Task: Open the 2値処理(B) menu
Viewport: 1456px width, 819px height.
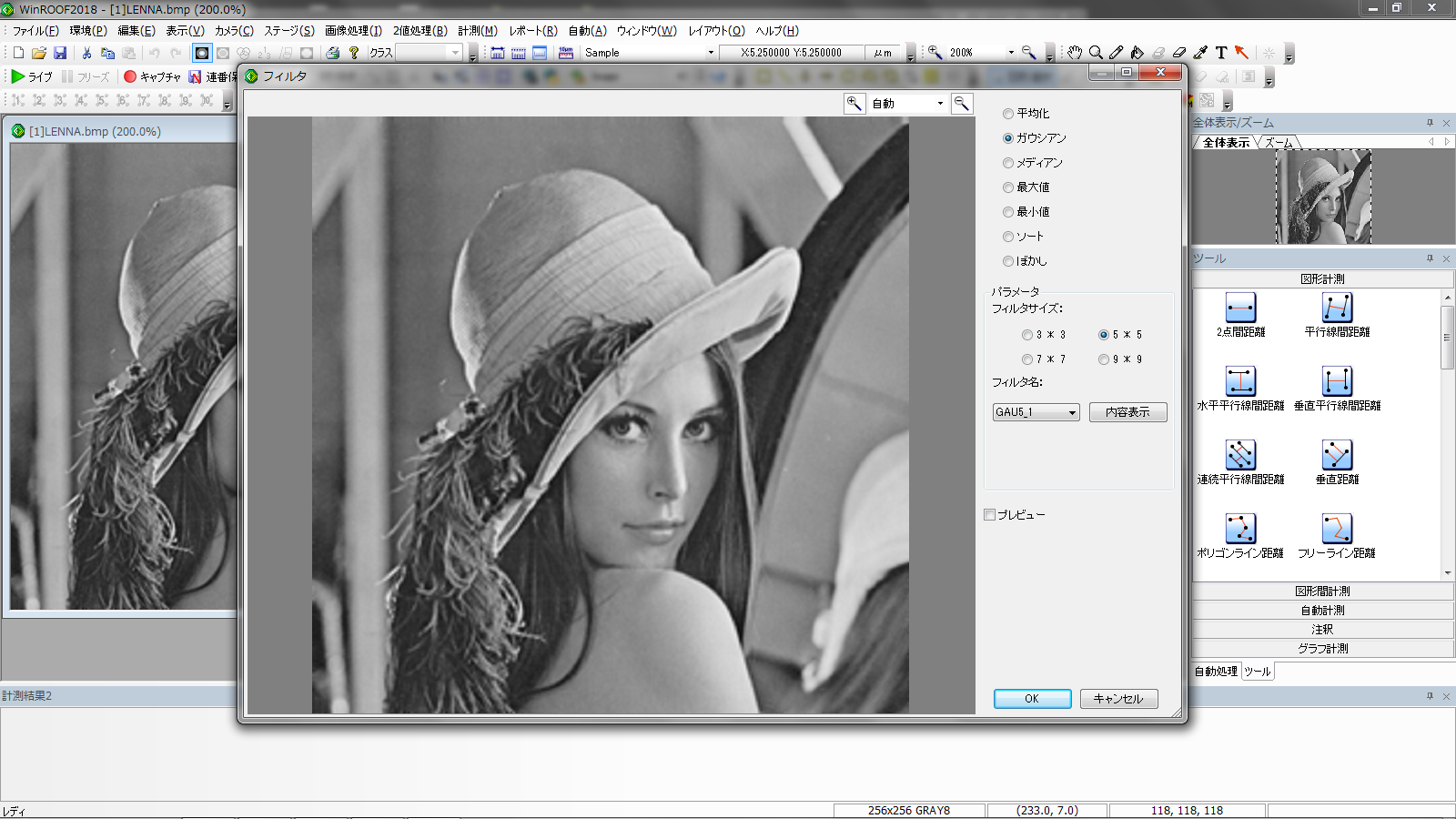Action: [420, 31]
